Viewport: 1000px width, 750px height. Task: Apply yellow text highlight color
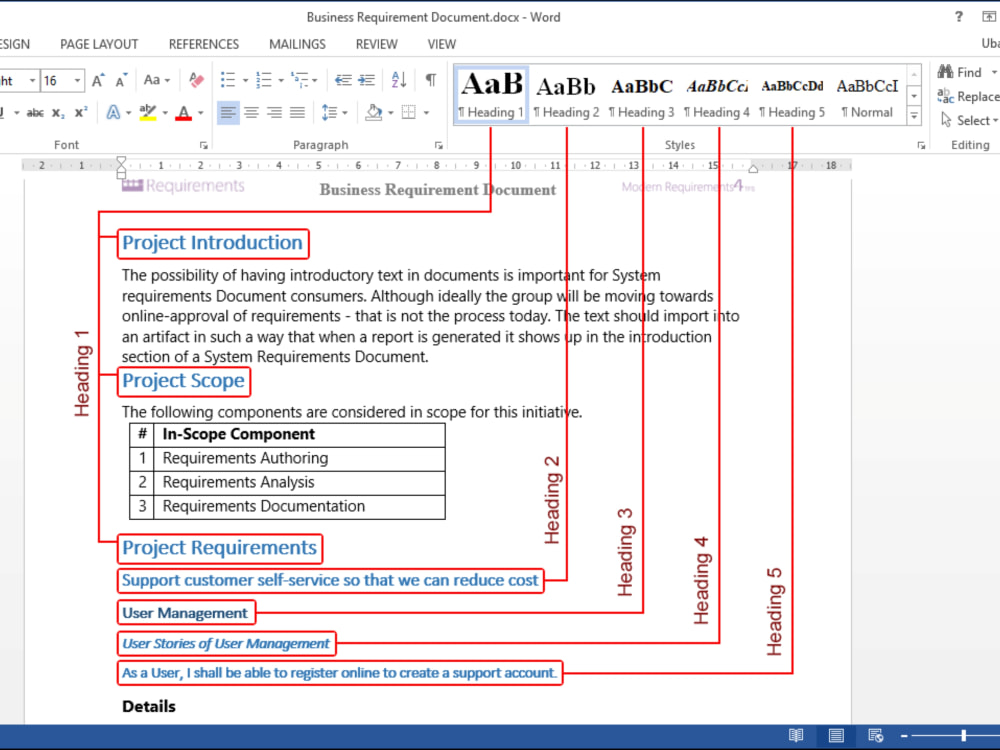click(146, 110)
